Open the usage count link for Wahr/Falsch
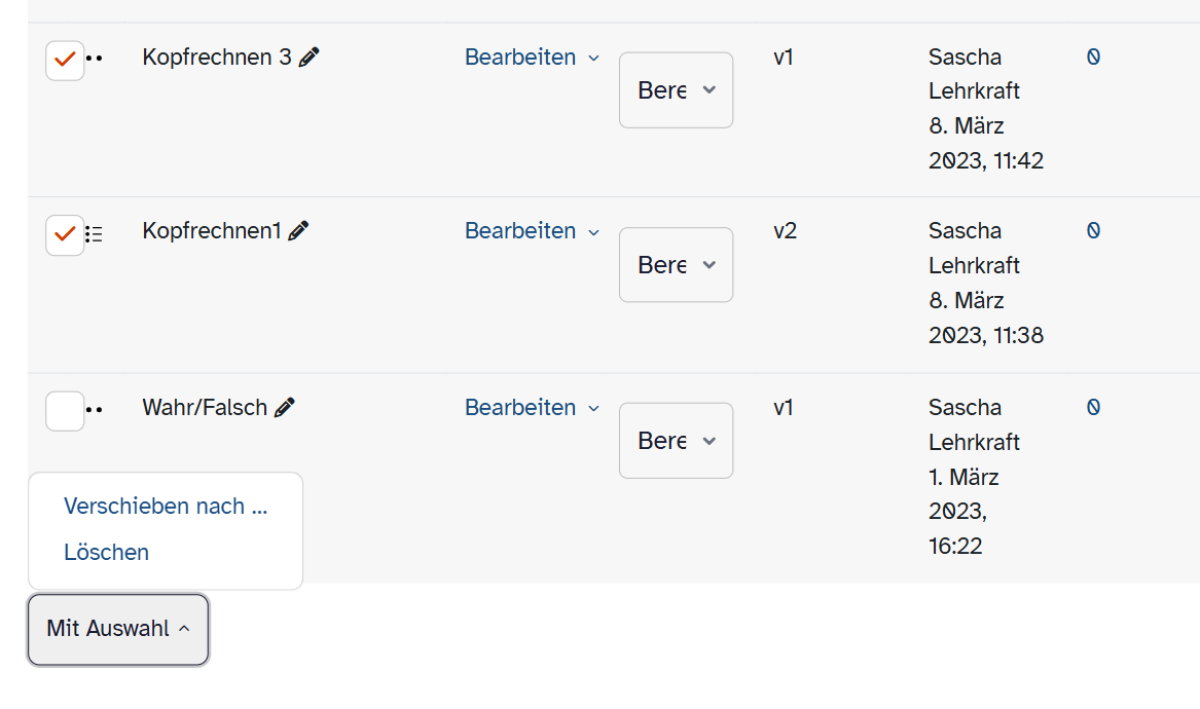The image size is (1200, 709). coord(1093,407)
